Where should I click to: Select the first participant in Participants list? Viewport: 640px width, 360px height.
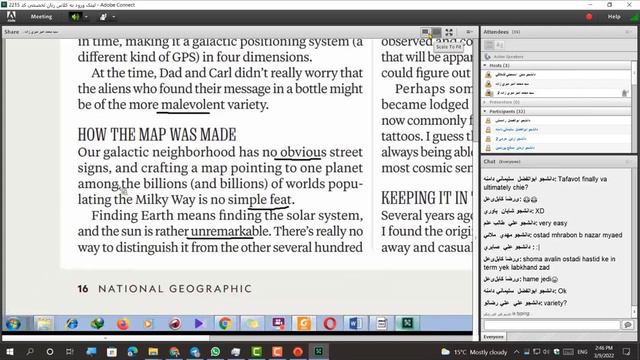tap(556, 120)
